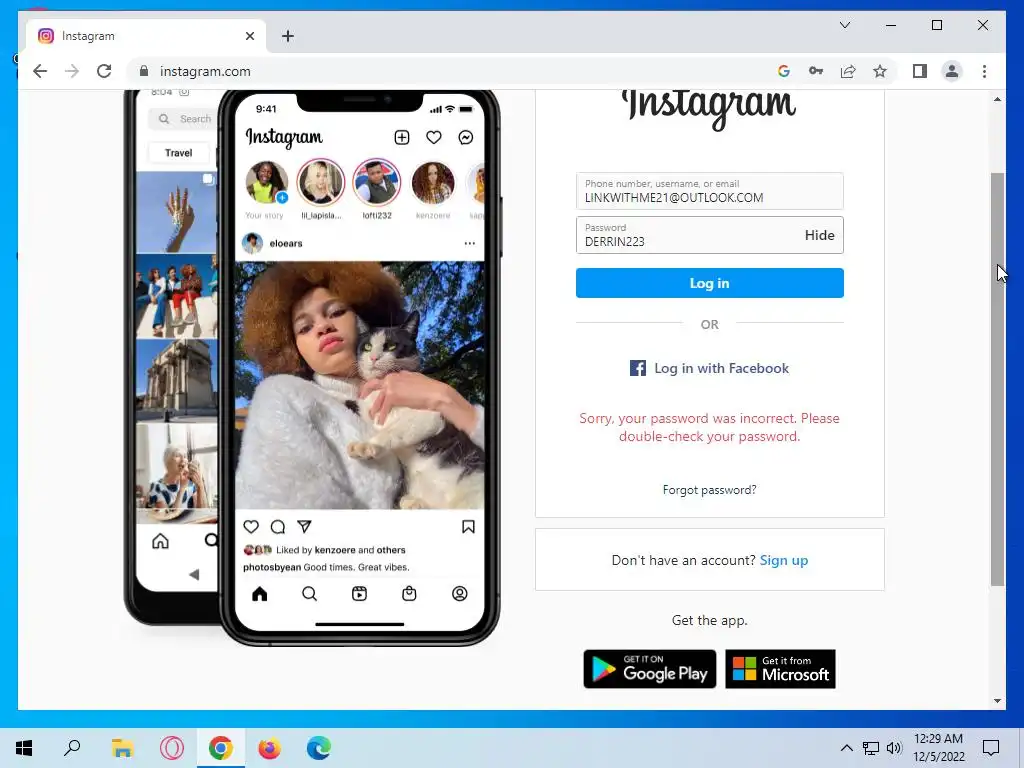1024x768 pixels.
Task: Click the Instagram logo above the form
Action: tap(709, 108)
